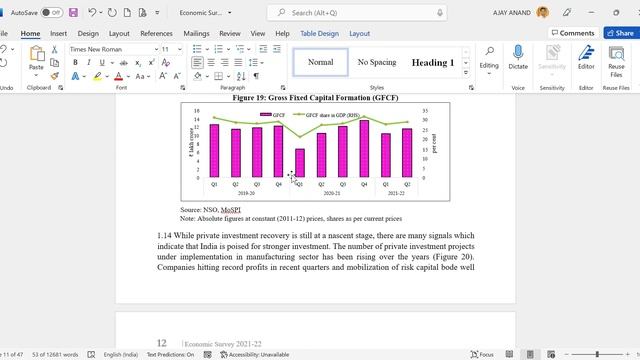The width and height of the screenshot is (640, 360).
Task: Apply Strikethrough formatting
Action: [x=124, y=63]
